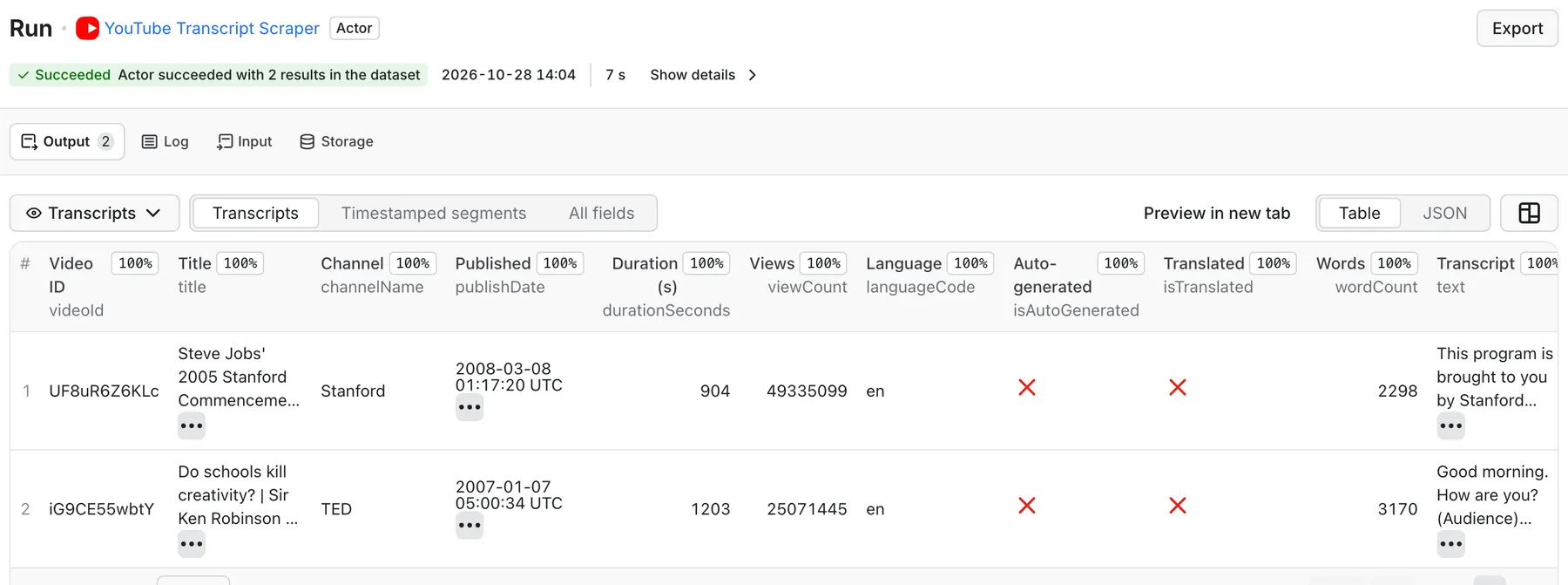Screen dimensions: 1568x585
Task: Click view count 49335099
Action: (x=807, y=391)
